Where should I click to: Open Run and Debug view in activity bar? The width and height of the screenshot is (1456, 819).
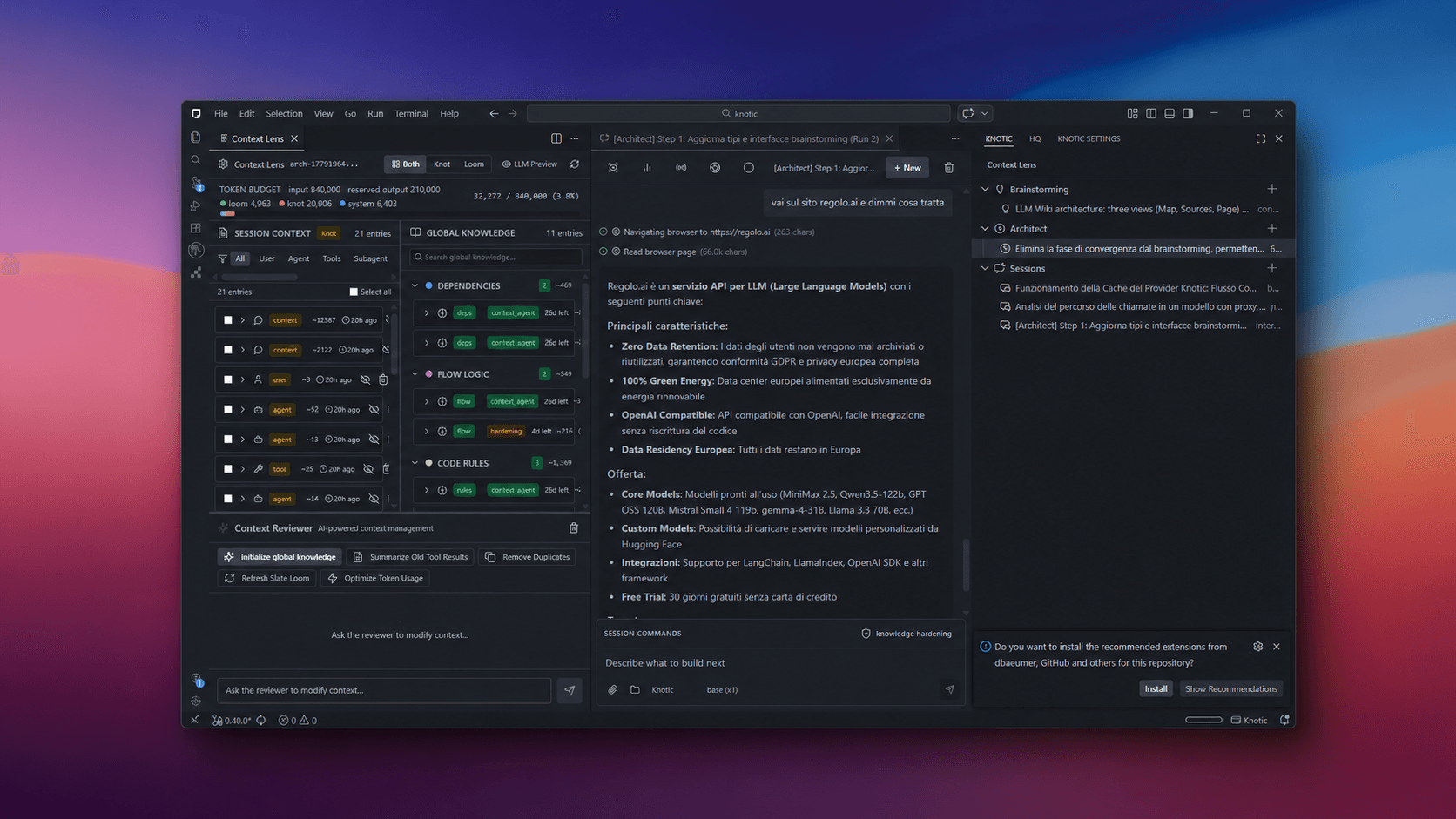pyautogui.click(x=196, y=205)
